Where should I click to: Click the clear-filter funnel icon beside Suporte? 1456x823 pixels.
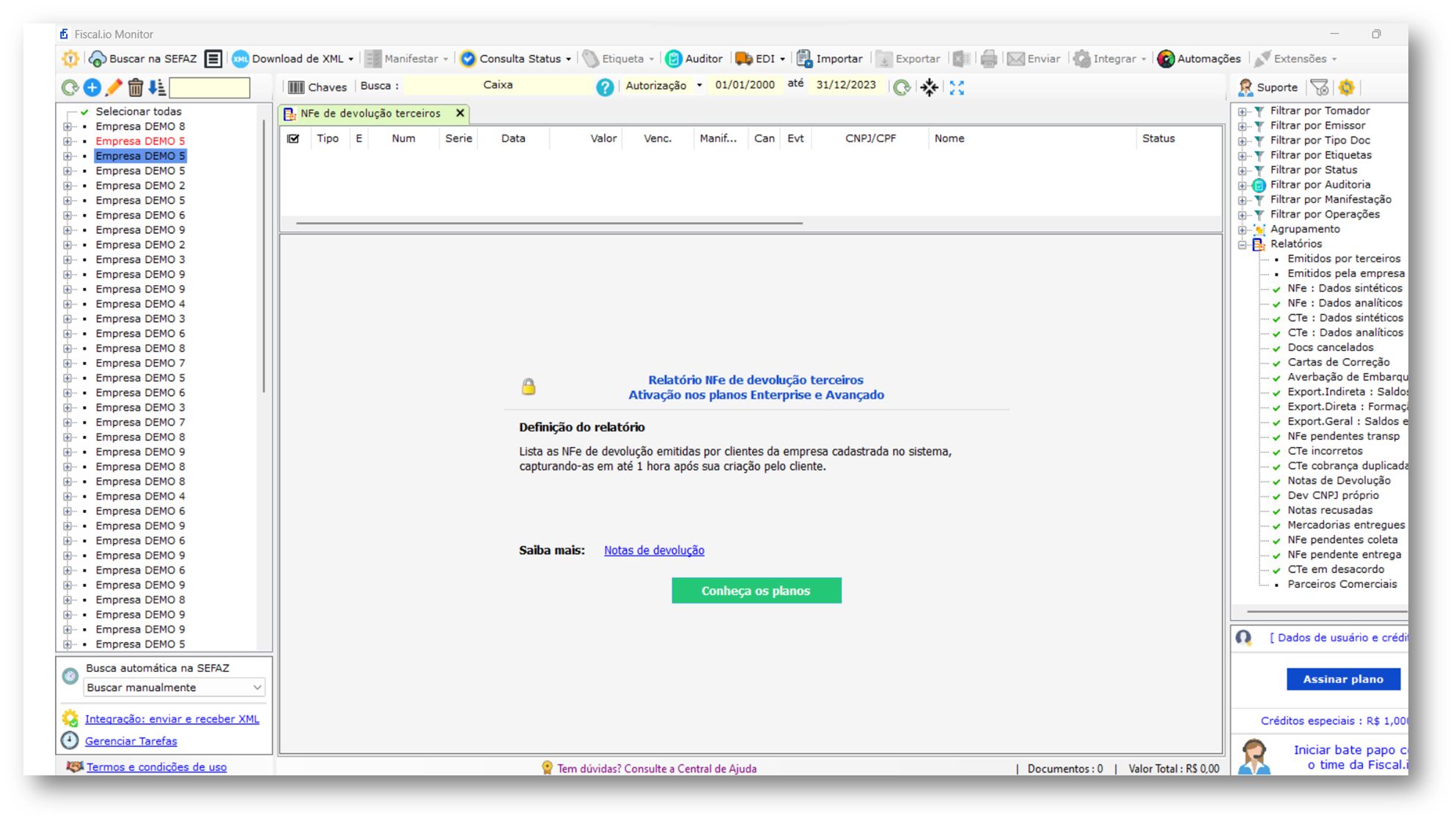tap(1320, 87)
